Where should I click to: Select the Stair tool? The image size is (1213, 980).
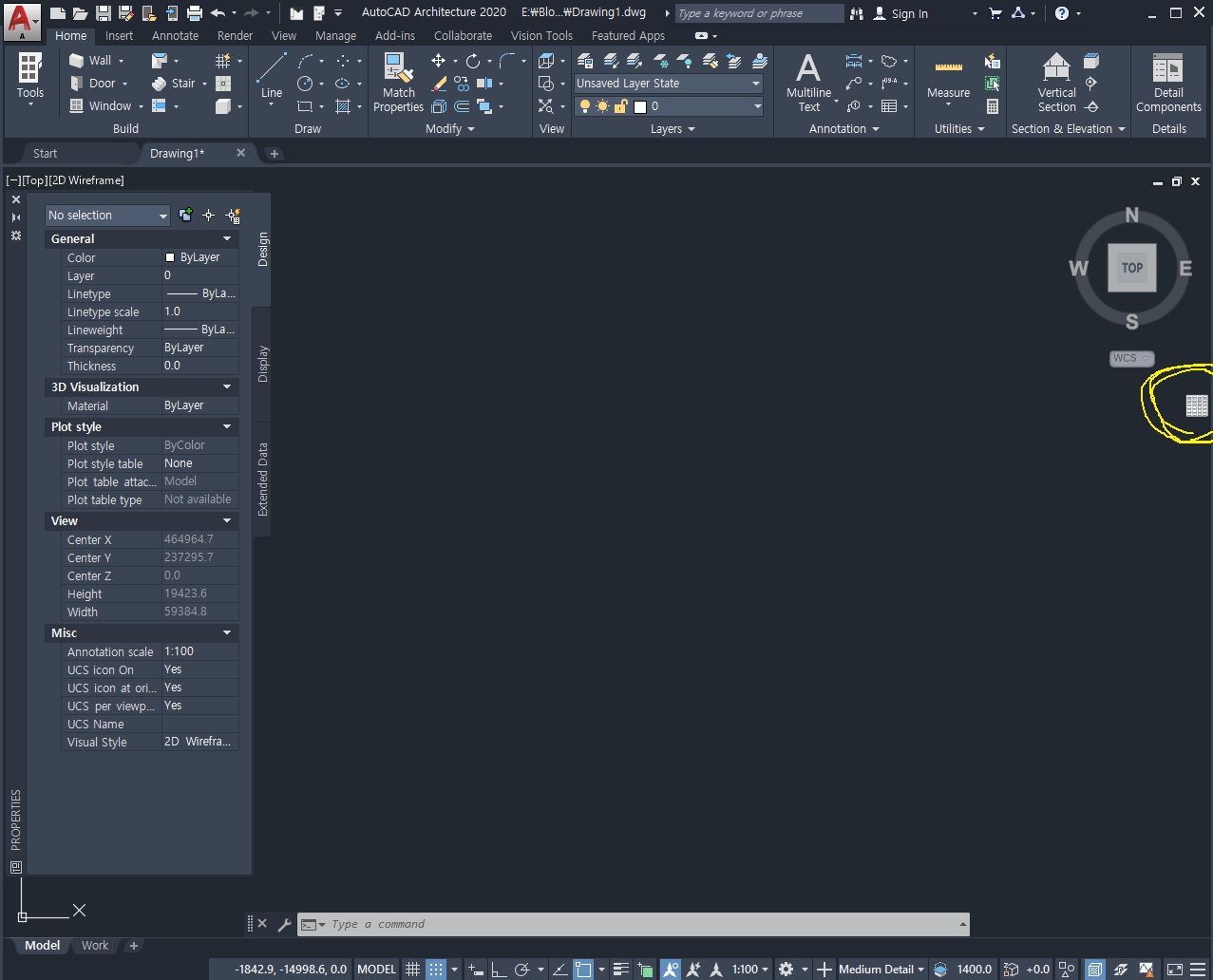(x=174, y=84)
